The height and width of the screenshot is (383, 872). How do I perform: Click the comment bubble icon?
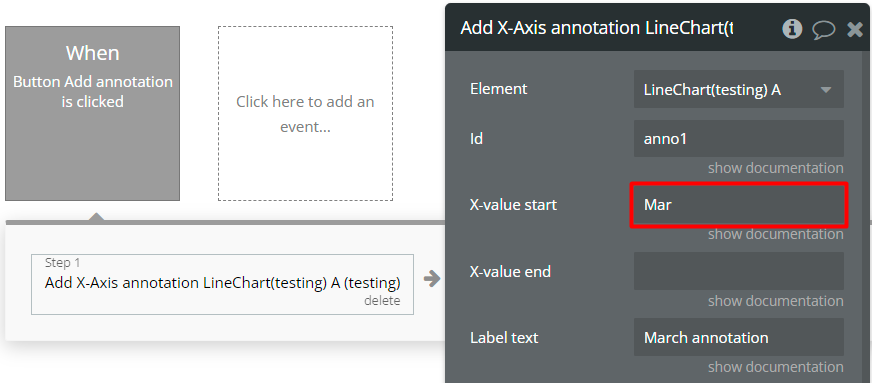click(823, 29)
